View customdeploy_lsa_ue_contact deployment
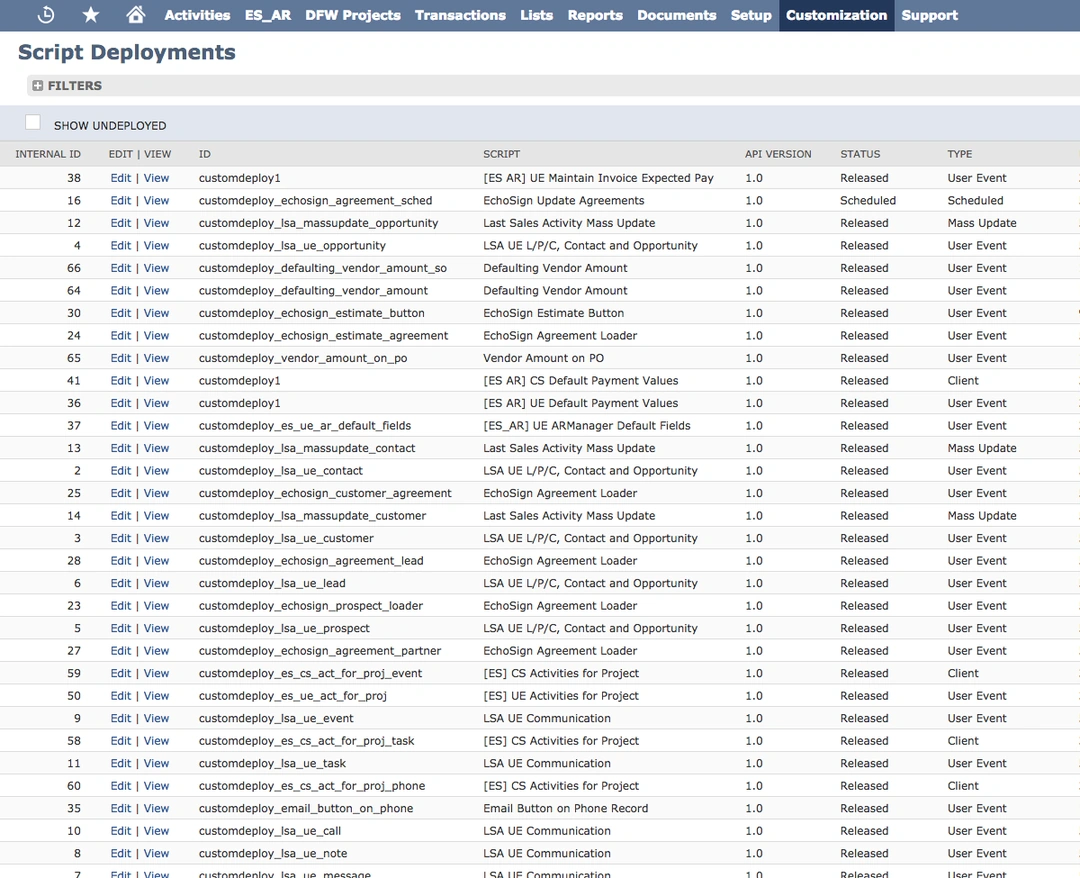1080x878 pixels. click(156, 470)
